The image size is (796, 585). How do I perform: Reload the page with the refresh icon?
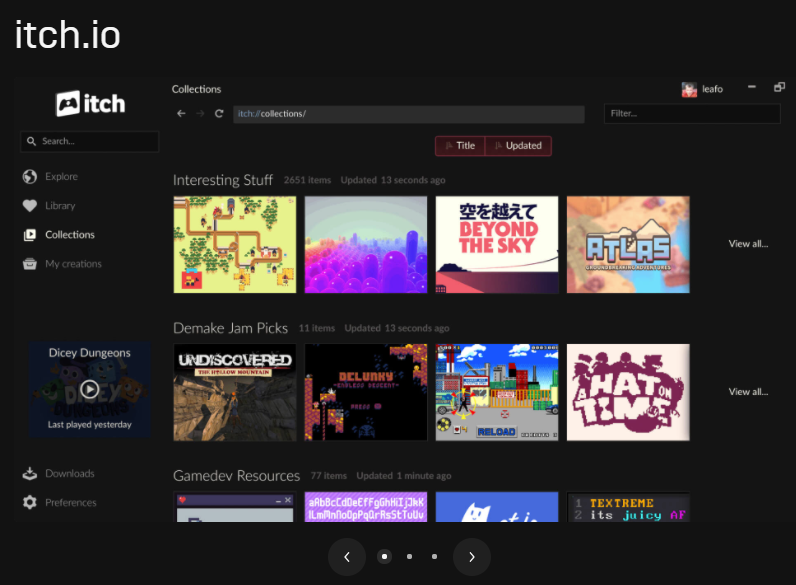219,114
